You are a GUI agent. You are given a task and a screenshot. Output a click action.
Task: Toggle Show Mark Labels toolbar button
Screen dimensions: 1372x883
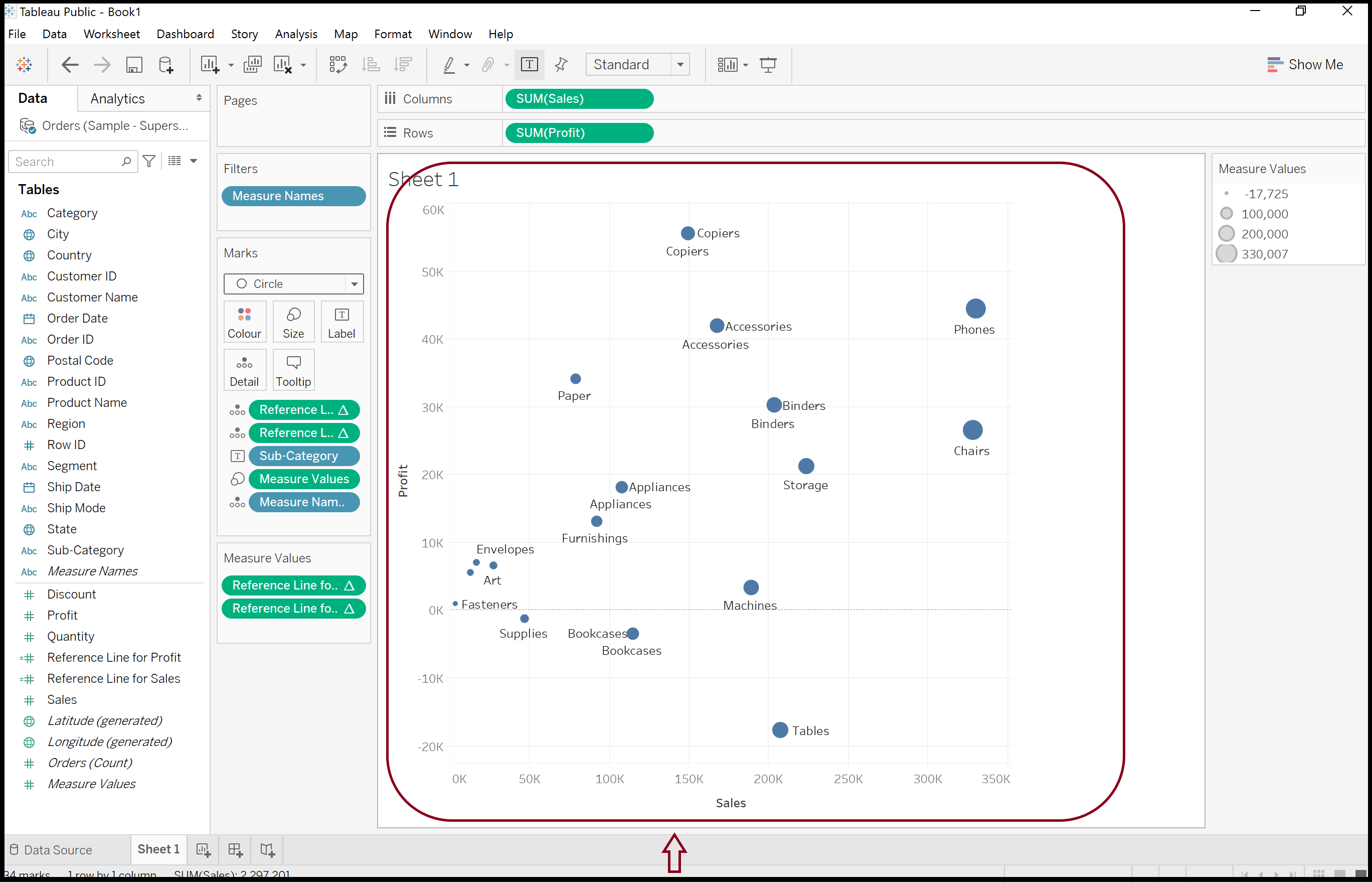(x=530, y=65)
